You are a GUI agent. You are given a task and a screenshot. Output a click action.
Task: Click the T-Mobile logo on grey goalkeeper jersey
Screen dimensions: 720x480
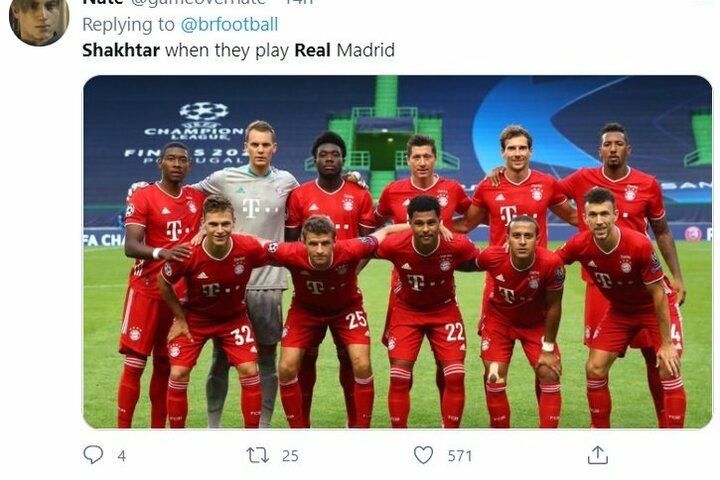click(x=251, y=207)
